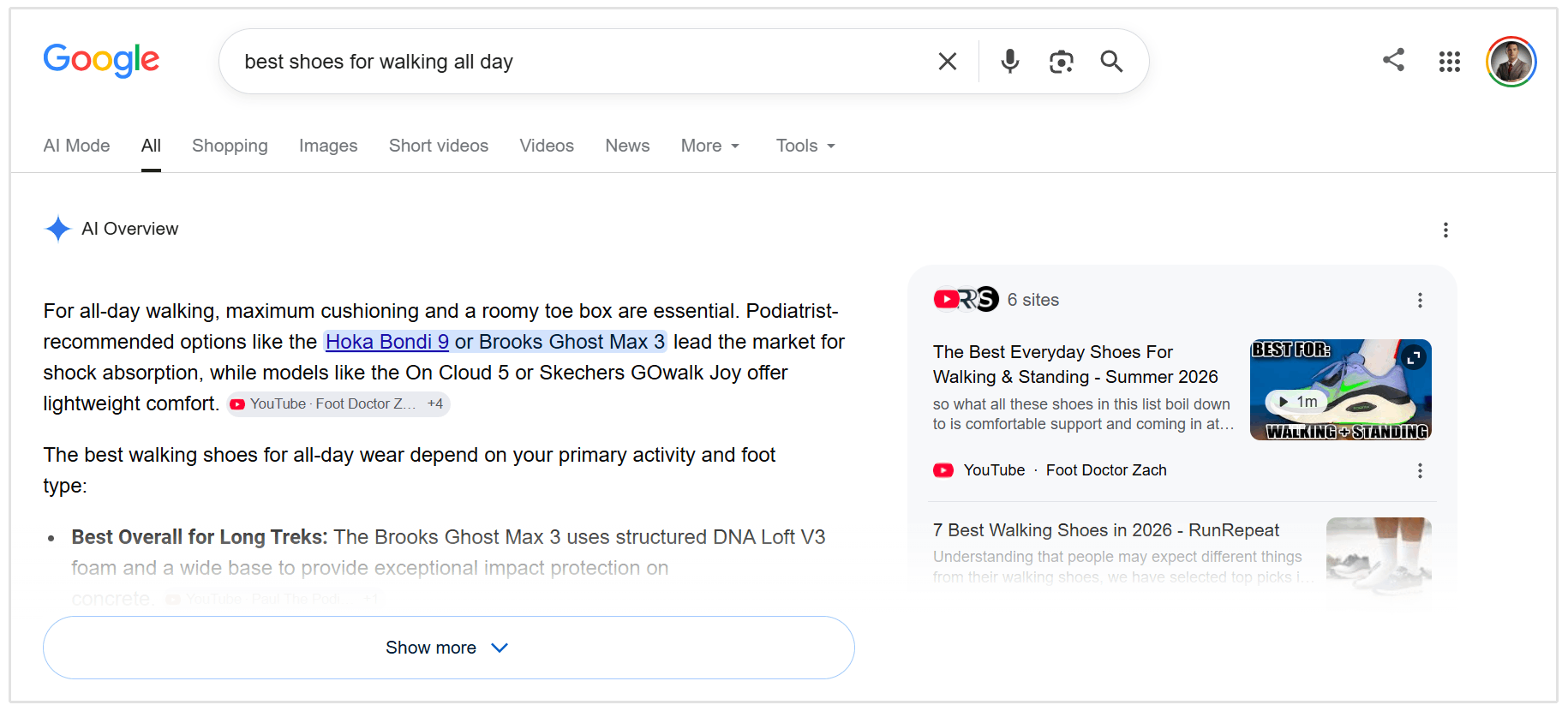The image size is (1568, 711).
Task: Click the magnifying glass search button
Action: (x=1111, y=62)
